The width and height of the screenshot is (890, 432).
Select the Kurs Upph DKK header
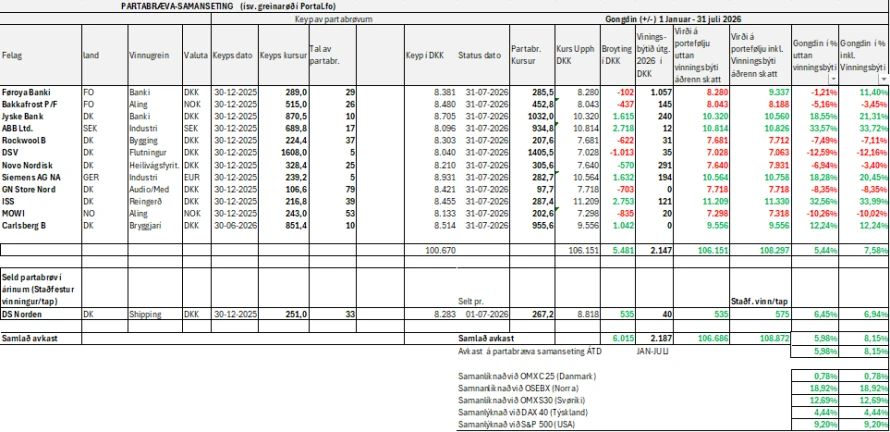point(576,55)
